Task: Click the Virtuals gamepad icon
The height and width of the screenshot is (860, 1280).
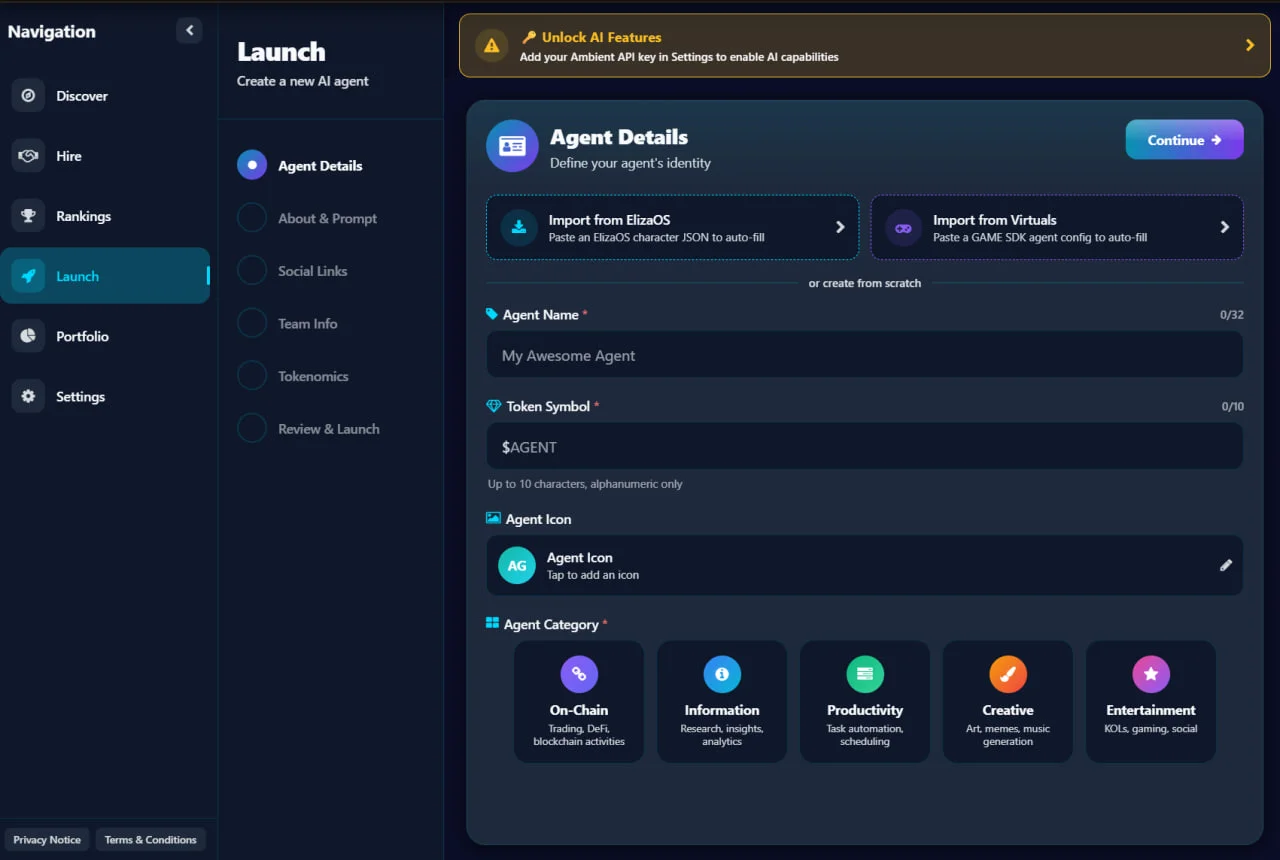Action: coord(903,227)
